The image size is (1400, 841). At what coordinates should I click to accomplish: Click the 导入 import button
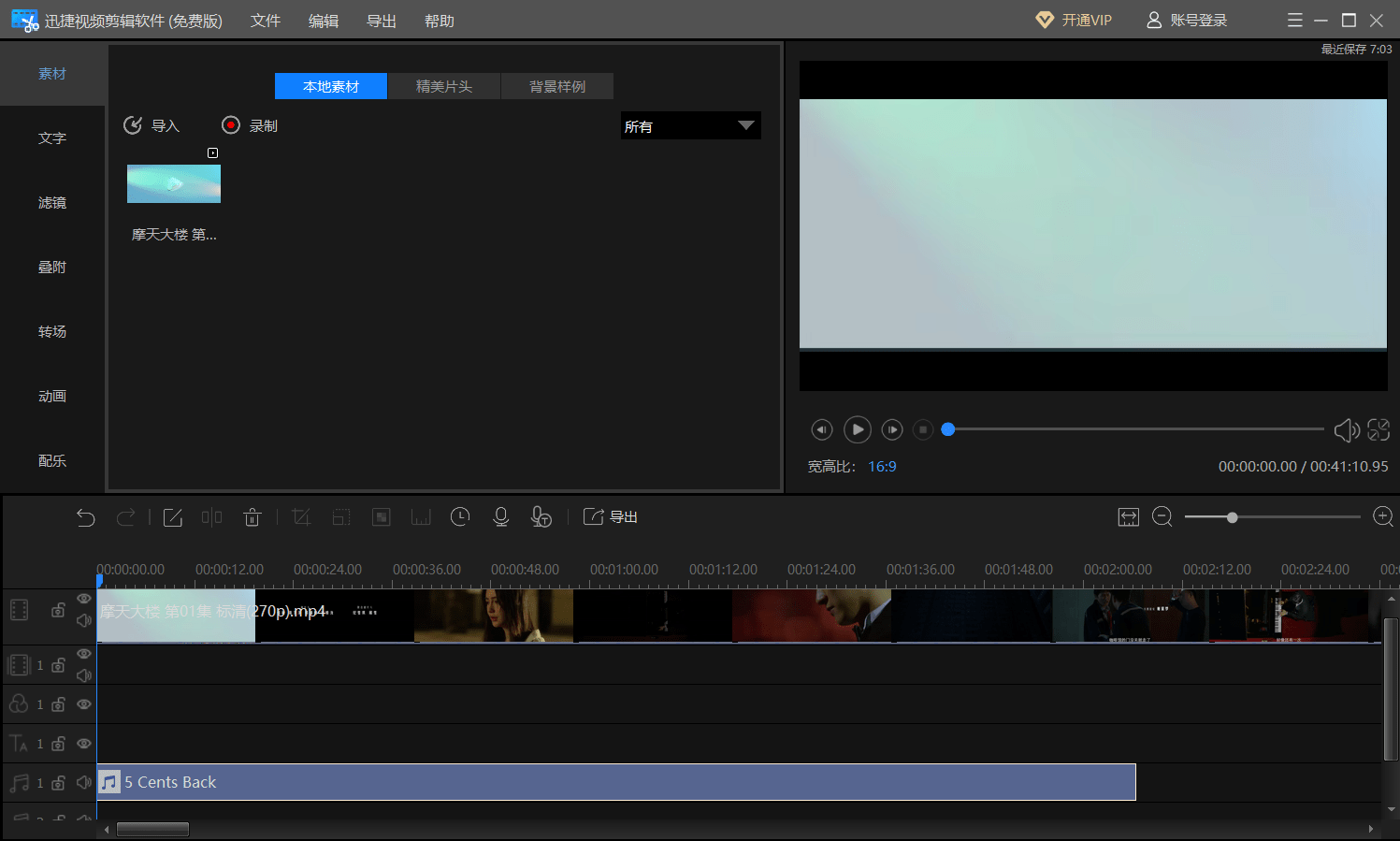(x=152, y=125)
